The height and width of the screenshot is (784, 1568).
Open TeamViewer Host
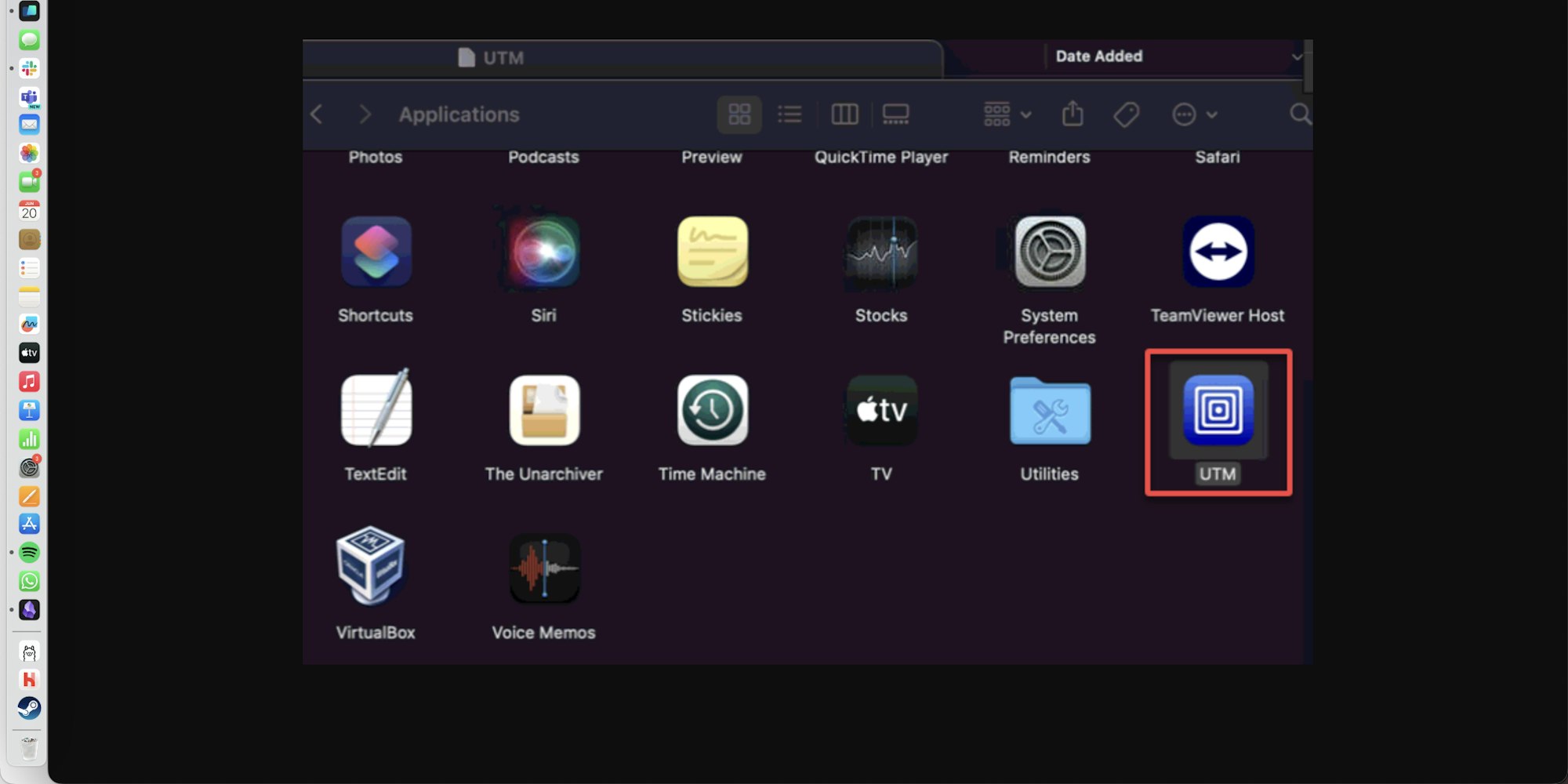pos(1217,252)
